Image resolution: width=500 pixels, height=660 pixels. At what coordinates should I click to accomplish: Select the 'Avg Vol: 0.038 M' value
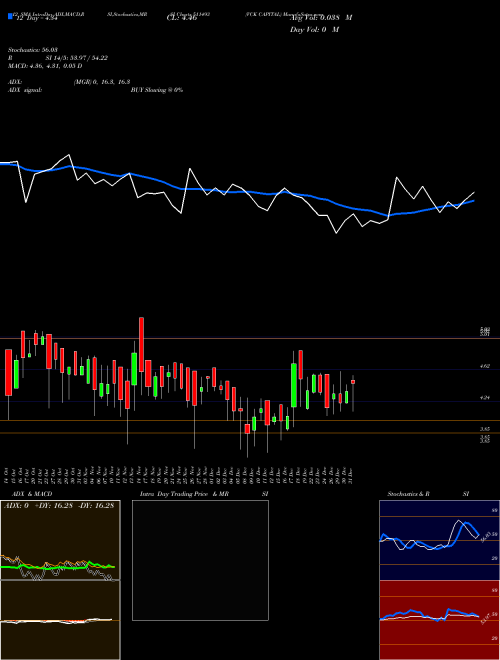pos(321,18)
